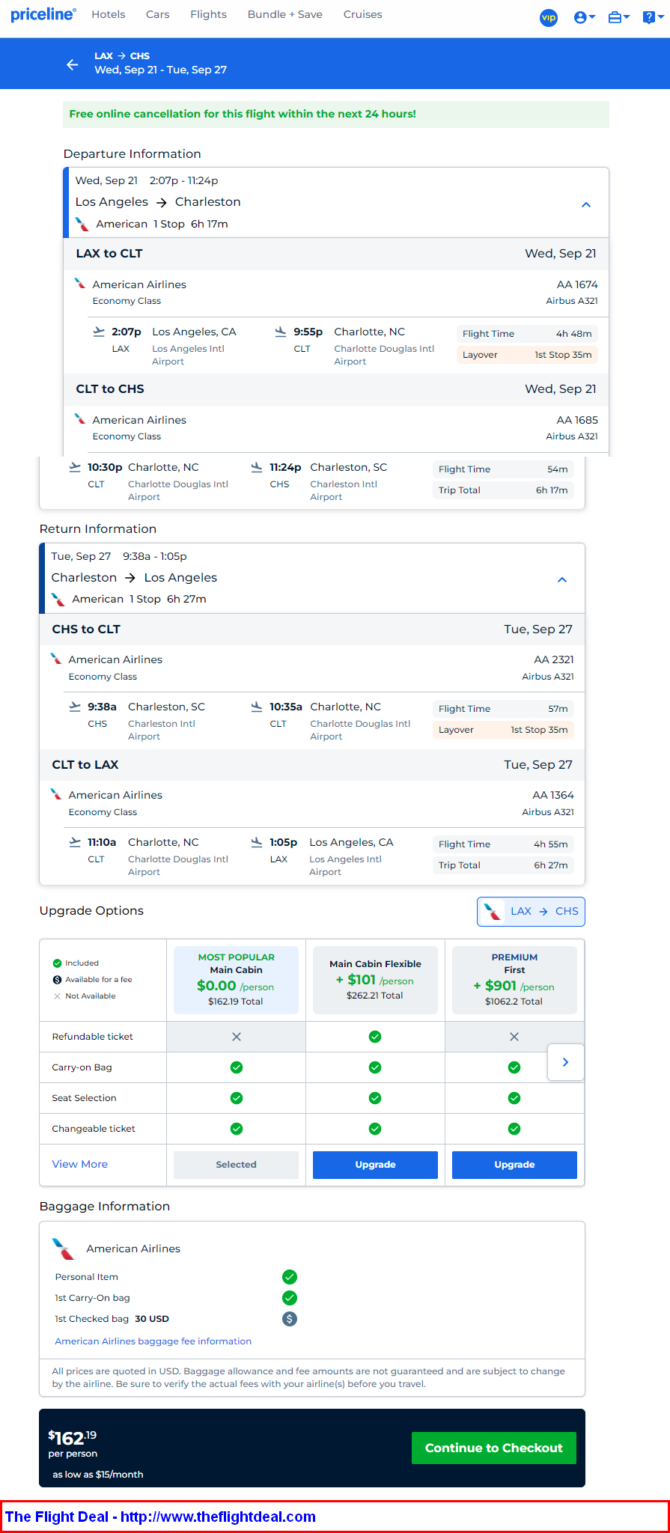Click Main Cabin refundable X mark

236,1037
